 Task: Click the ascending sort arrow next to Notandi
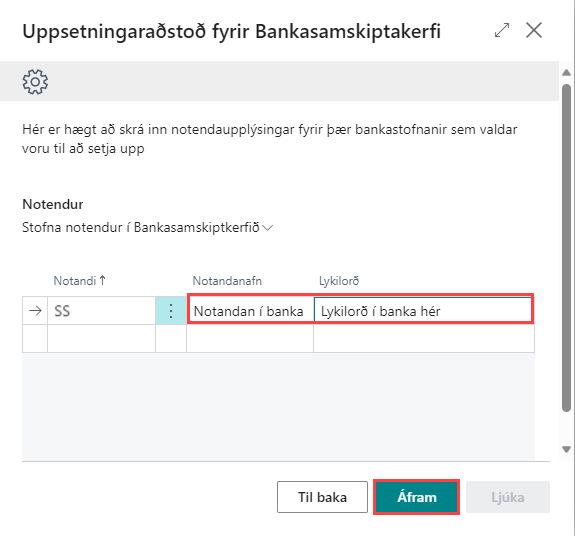pyautogui.click(x=103, y=280)
